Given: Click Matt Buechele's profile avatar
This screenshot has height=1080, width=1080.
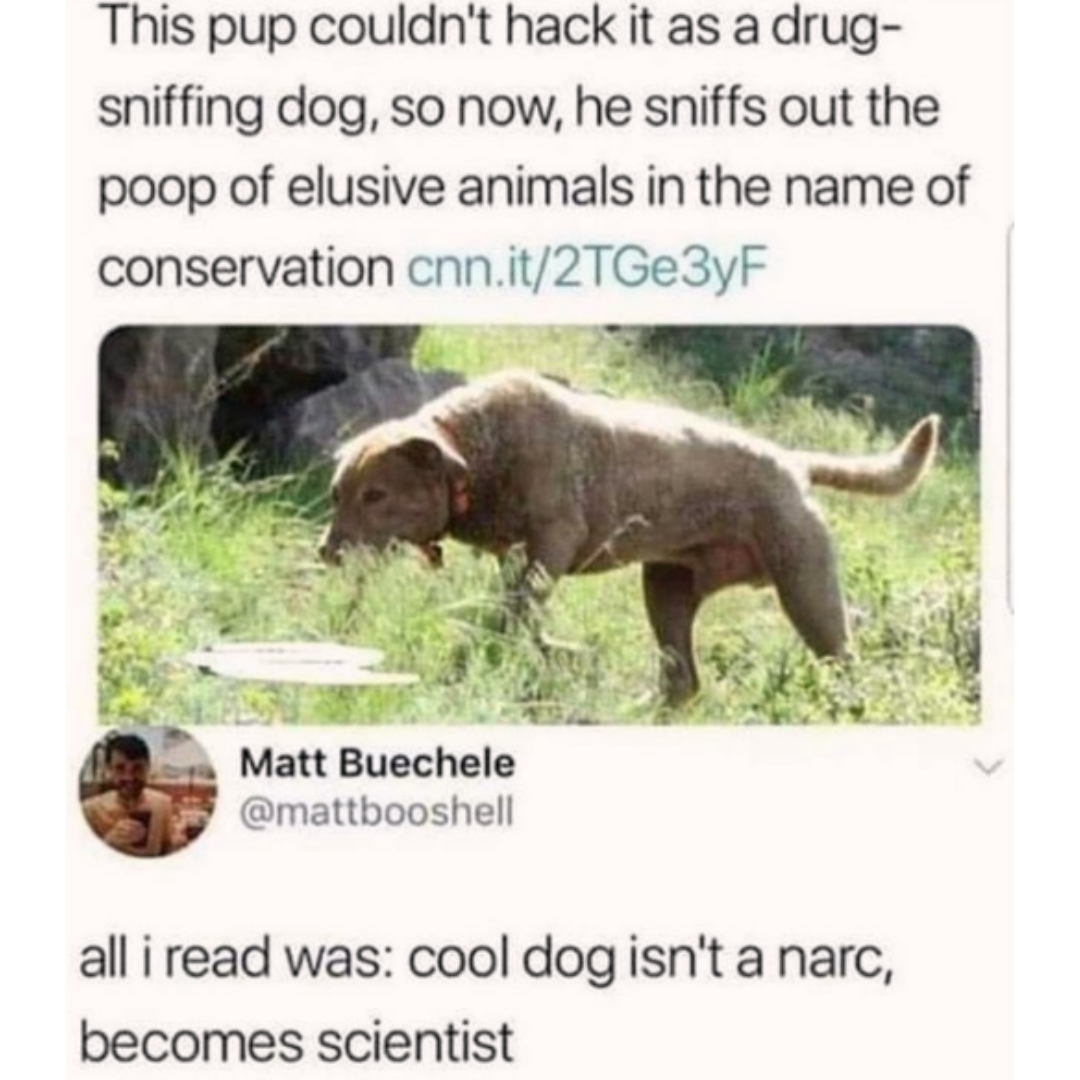Looking at the screenshot, I should tap(148, 793).
